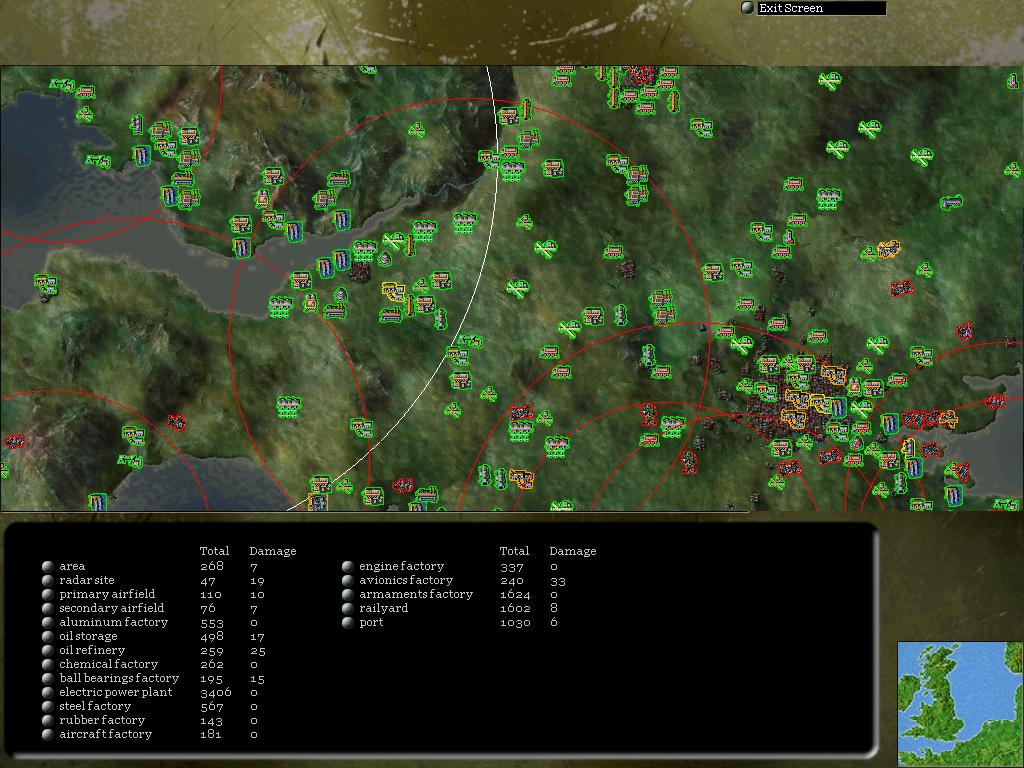Toggle the engine factory bullet
The image size is (1024, 768).
pos(348,566)
